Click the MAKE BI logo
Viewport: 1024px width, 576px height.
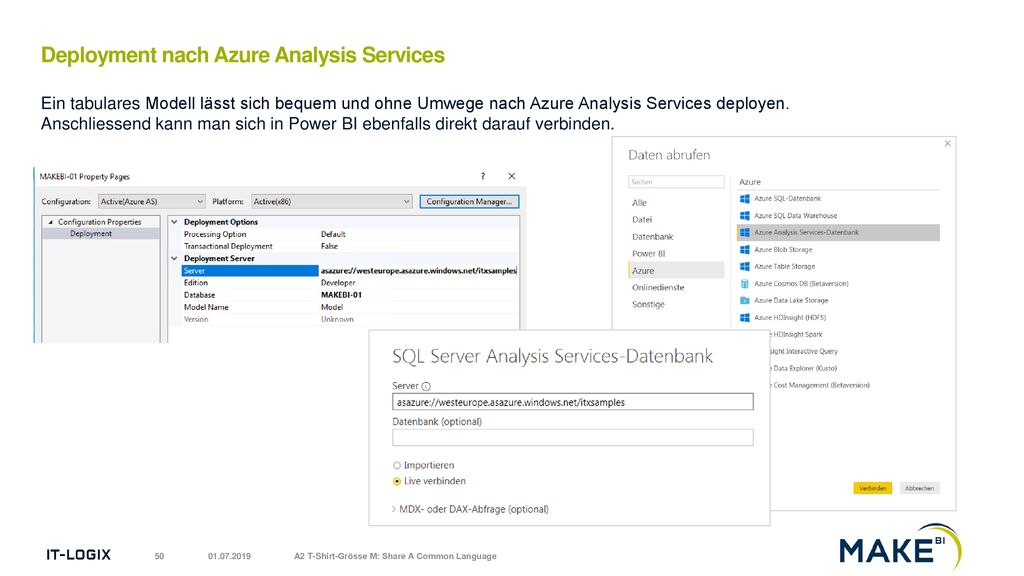click(900, 548)
